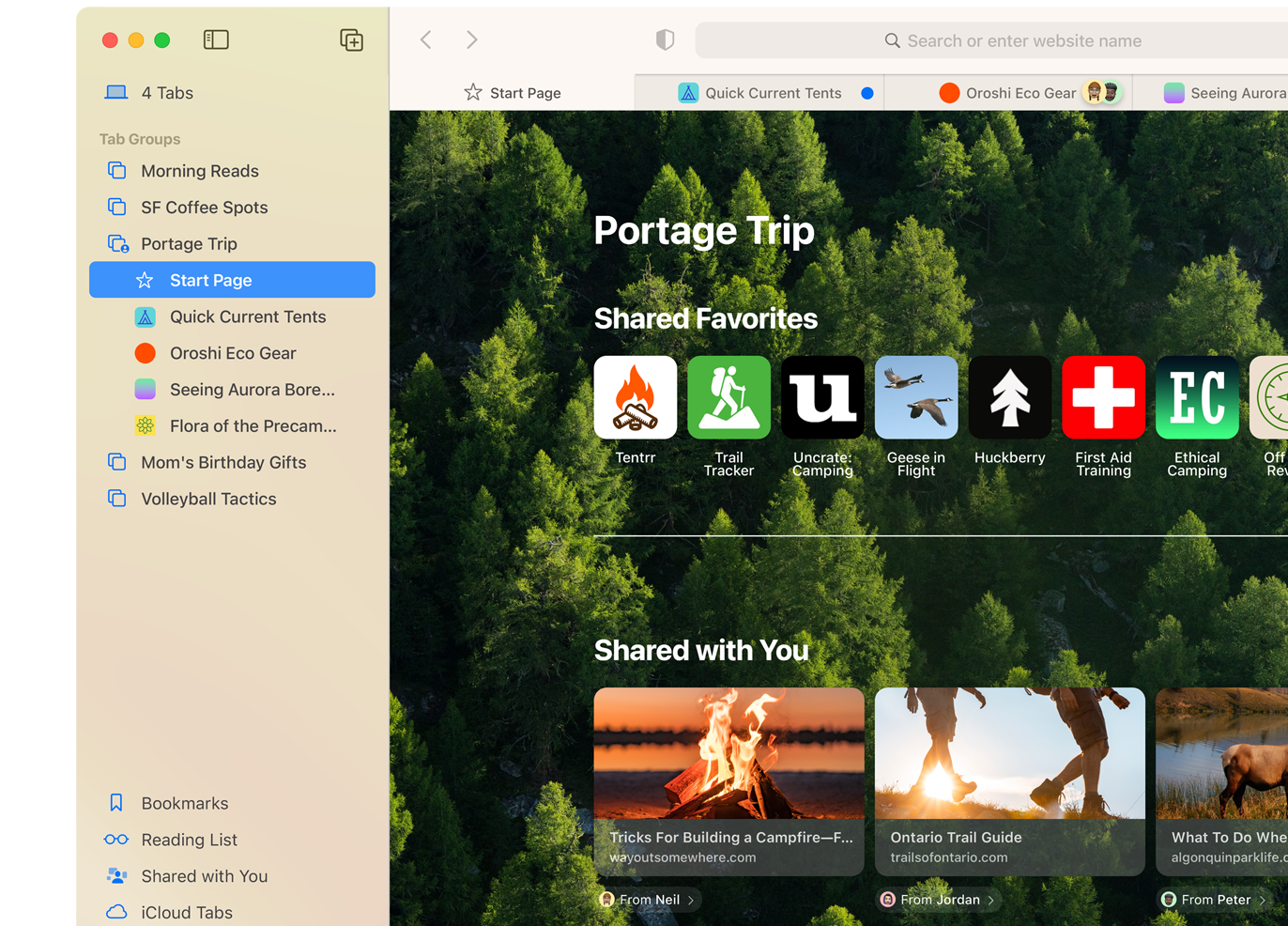Viewport: 1288px width, 926px height.
Task: Open the Geese in Flight favorite
Action: coord(916,397)
